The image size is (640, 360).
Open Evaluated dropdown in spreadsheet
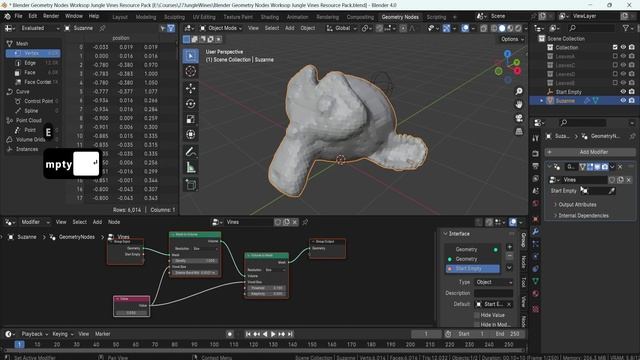(x=39, y=28)
